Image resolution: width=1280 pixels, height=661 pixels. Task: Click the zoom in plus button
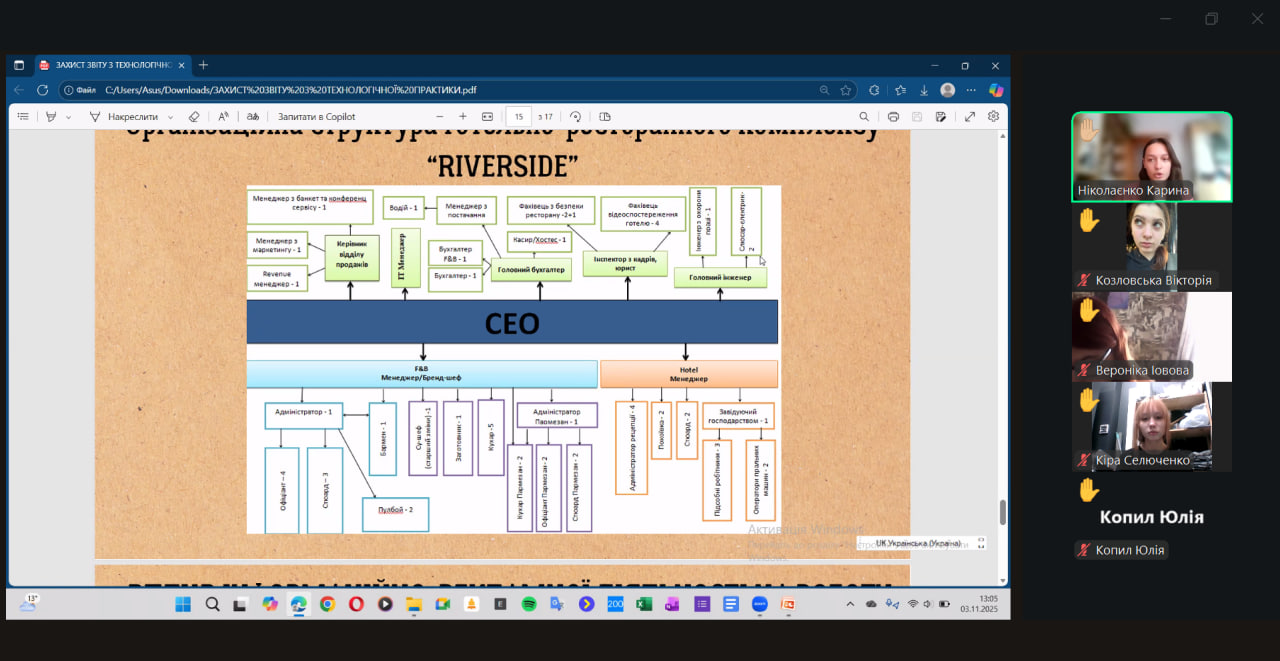coord(462,117)
